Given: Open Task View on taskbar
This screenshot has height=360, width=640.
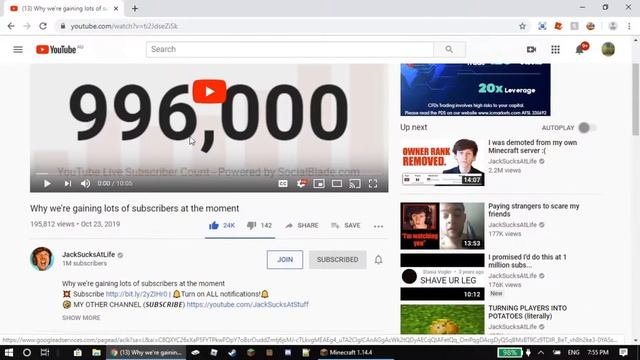Looking at the screenshot, I should [x=45, y=352].
